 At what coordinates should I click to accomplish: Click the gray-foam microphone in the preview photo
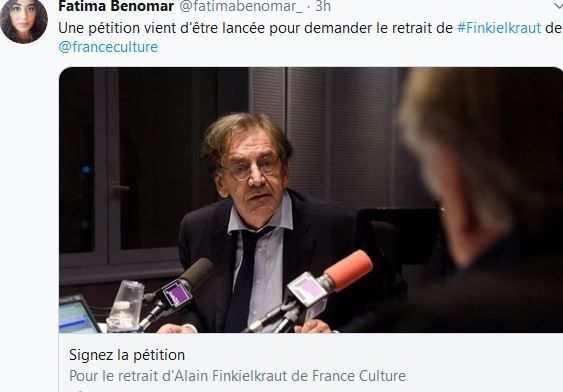(197, 273)
